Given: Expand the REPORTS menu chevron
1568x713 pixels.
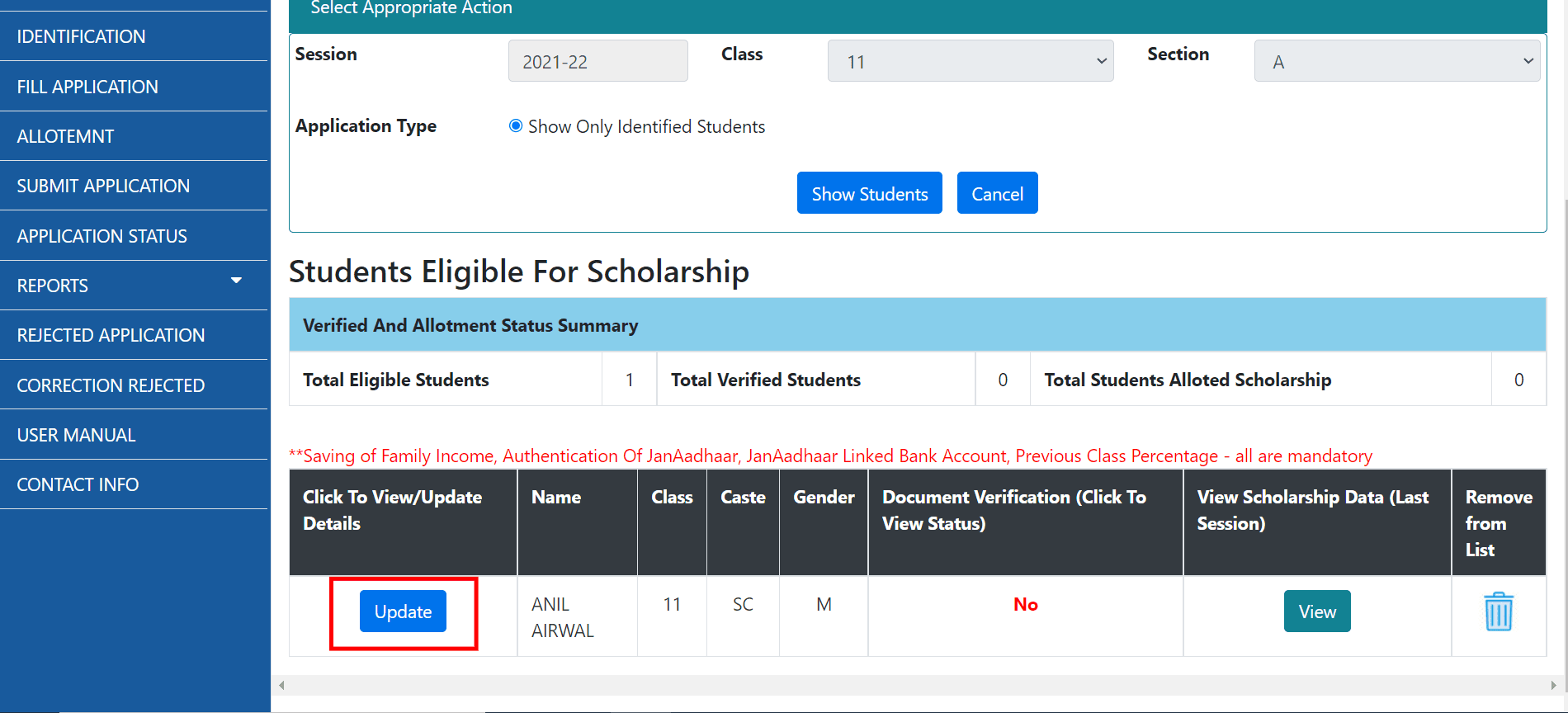Looking at the screenshot, I should pos(237,281).
